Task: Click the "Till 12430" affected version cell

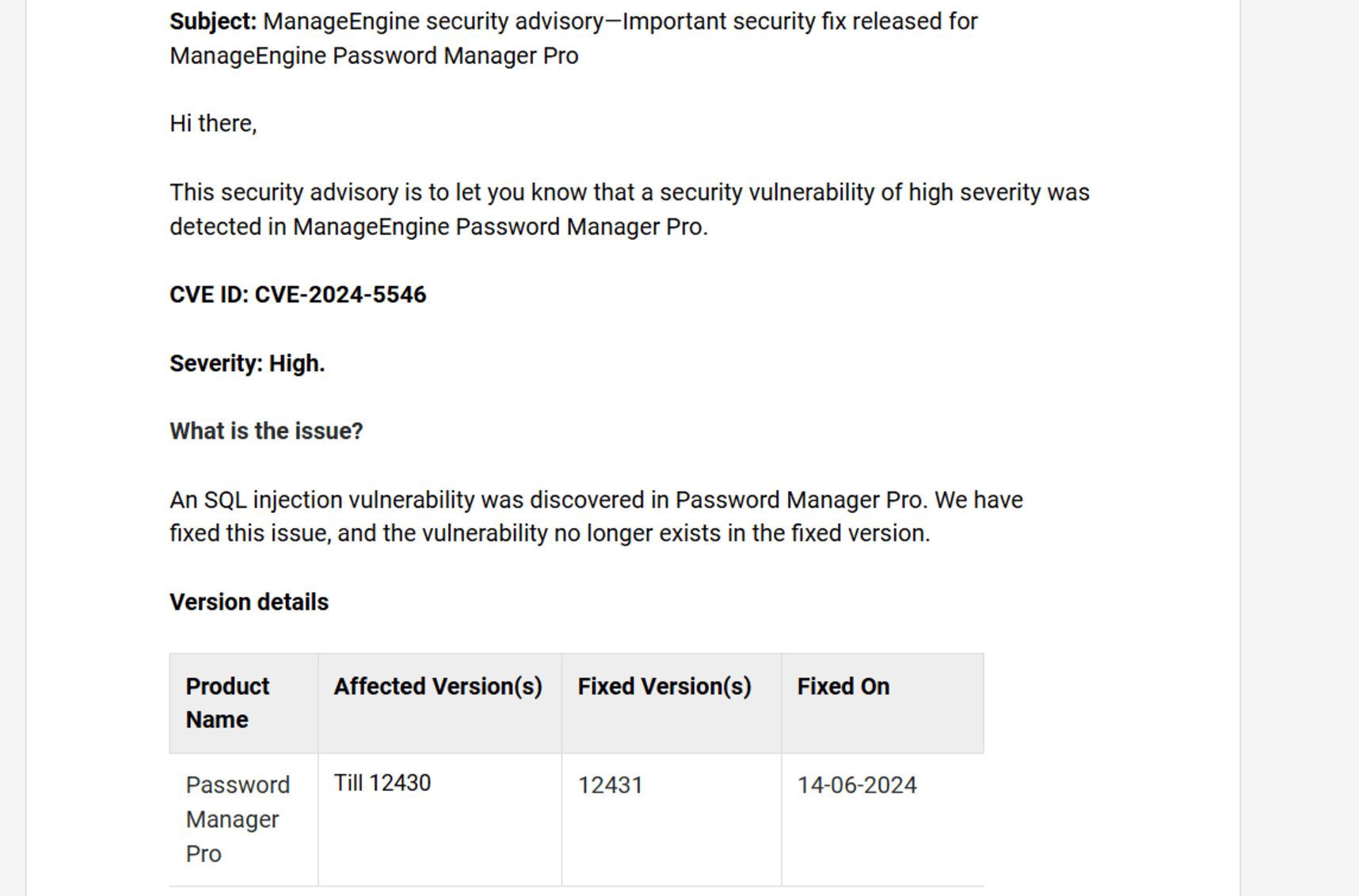Action: point(383,784)
